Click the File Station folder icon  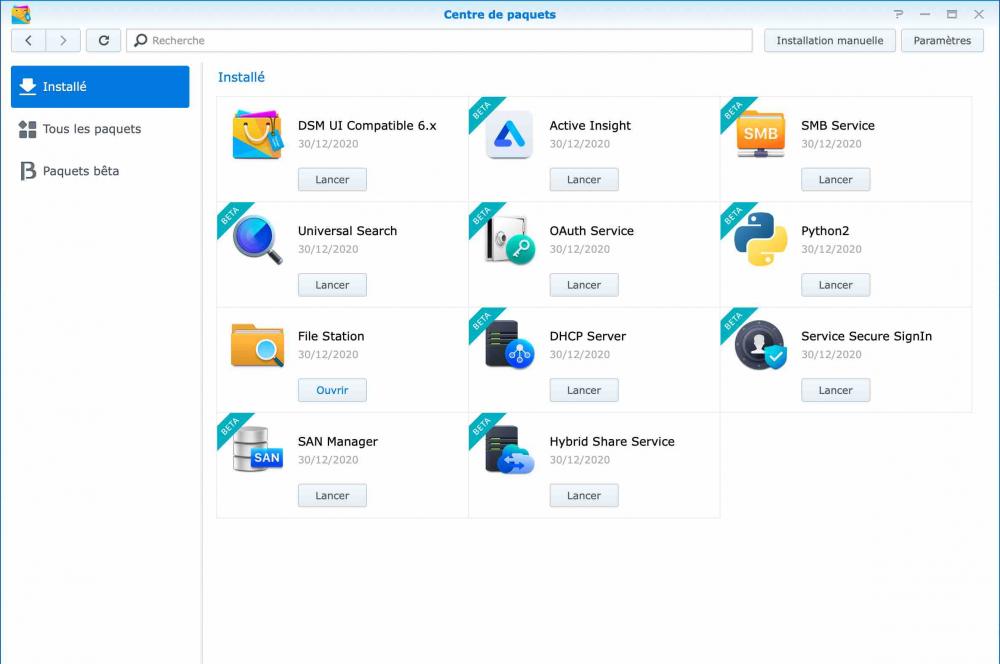tap(257, 346)
